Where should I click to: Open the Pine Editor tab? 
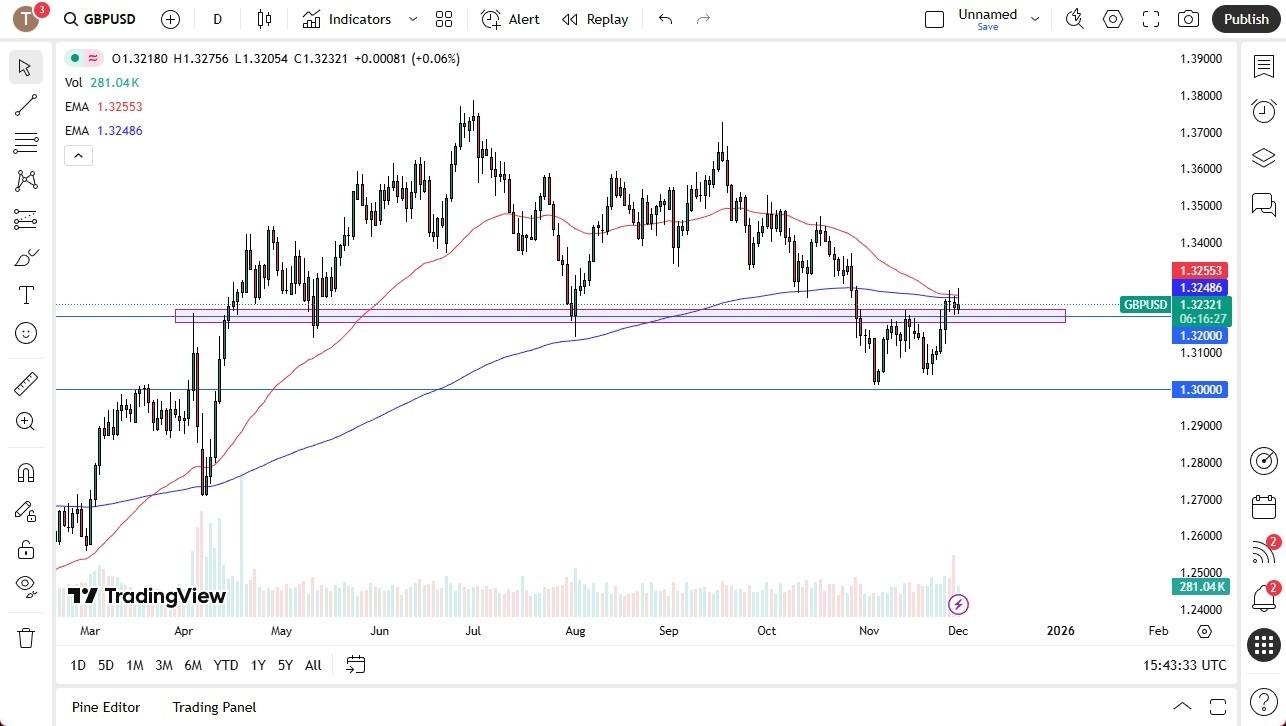(x=106, y=707)
